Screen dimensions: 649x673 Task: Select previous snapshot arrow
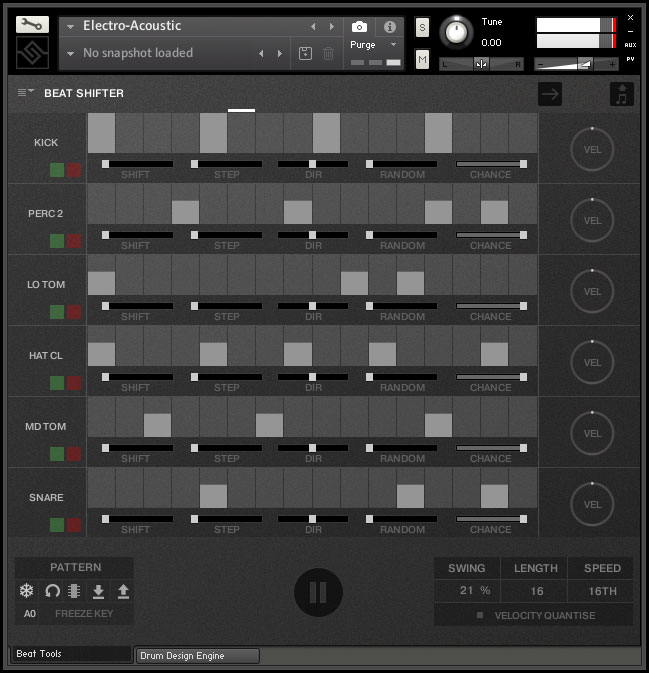[x=261, y=54]
